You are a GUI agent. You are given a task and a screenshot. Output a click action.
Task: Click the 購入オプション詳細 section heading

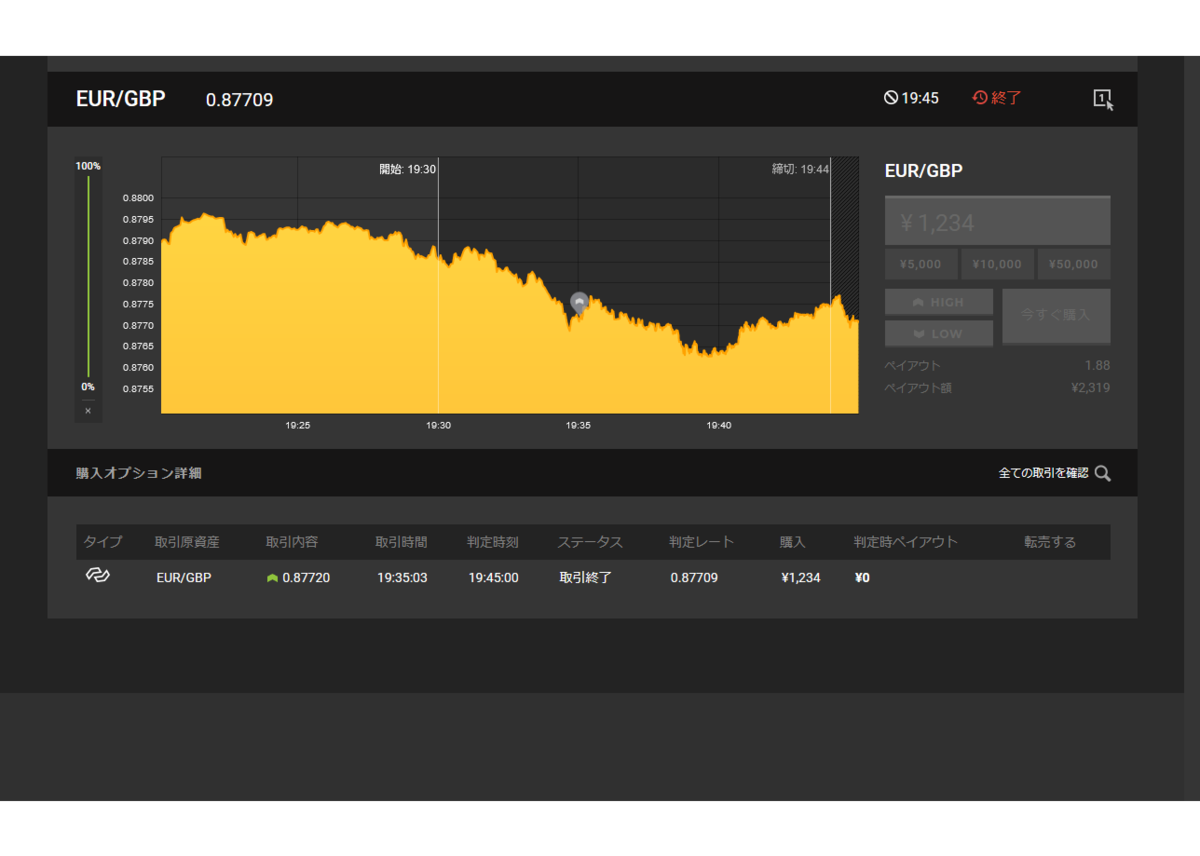(139, 473)
